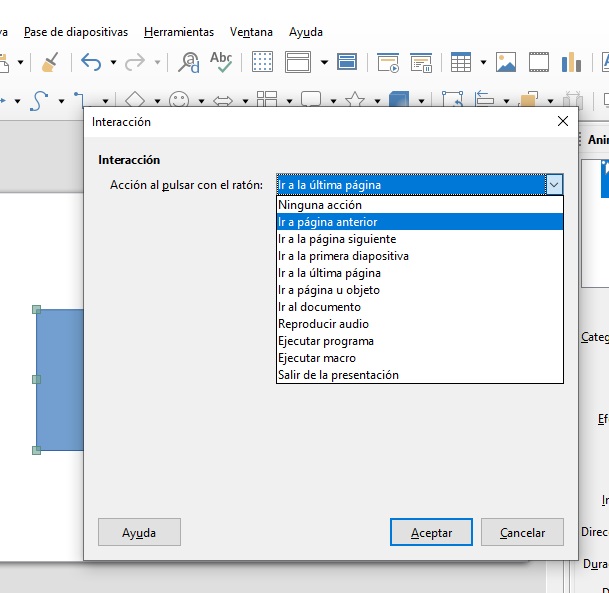
Task: Open the Redo history dropdown arrow
Action: [x=157, y=62]
